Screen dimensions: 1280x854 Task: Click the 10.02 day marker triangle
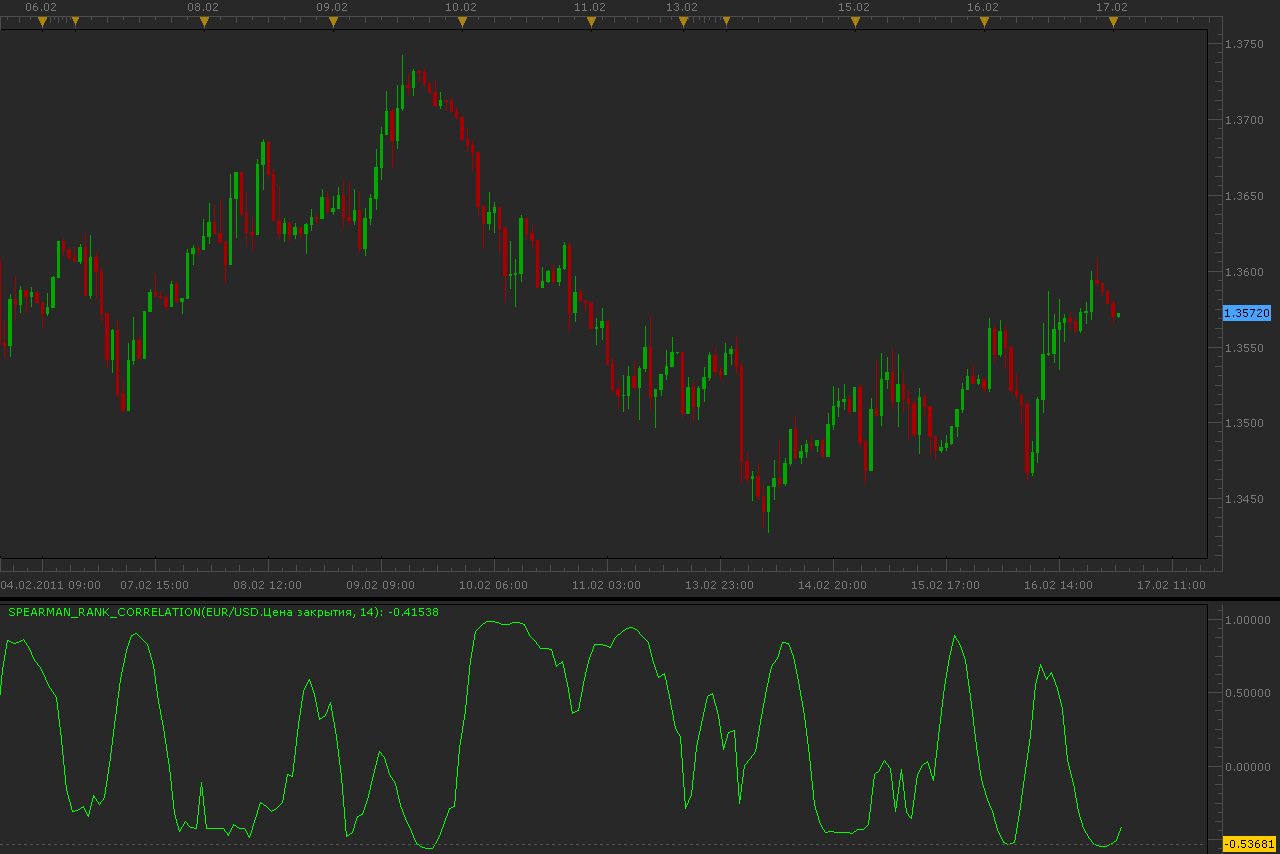click(462, 21)
